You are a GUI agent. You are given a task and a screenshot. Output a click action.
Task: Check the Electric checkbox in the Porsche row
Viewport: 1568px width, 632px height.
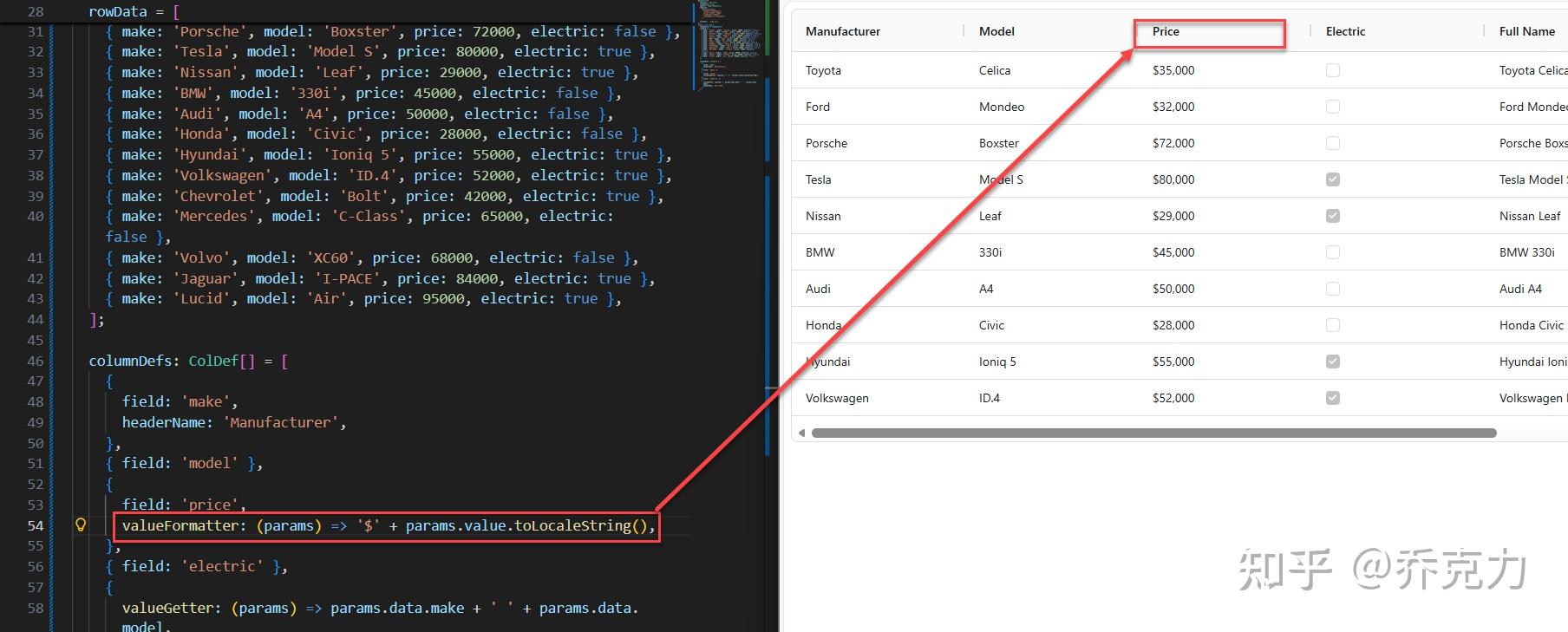coord(1333,143)
